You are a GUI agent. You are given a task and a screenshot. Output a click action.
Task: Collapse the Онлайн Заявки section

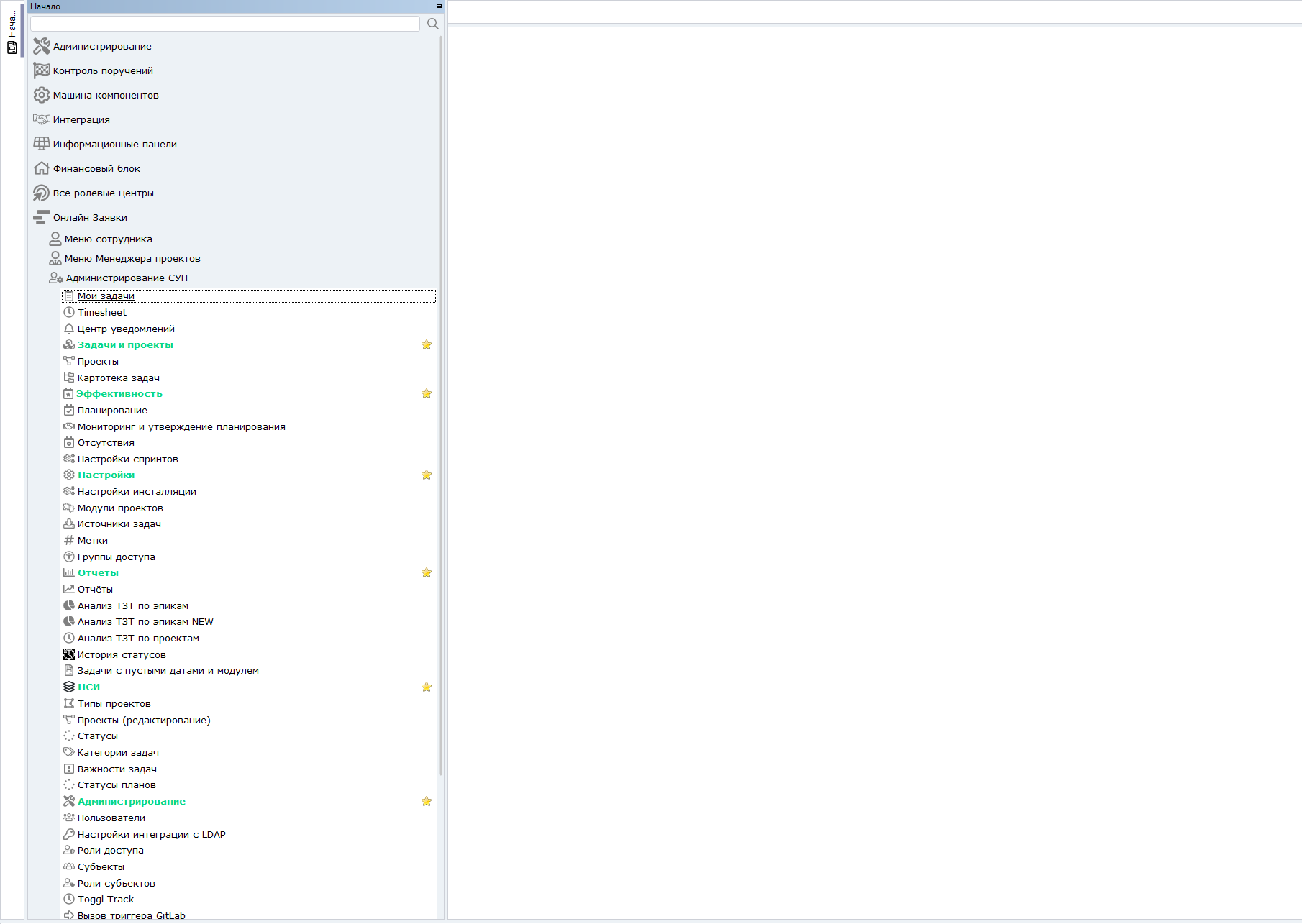90,217
